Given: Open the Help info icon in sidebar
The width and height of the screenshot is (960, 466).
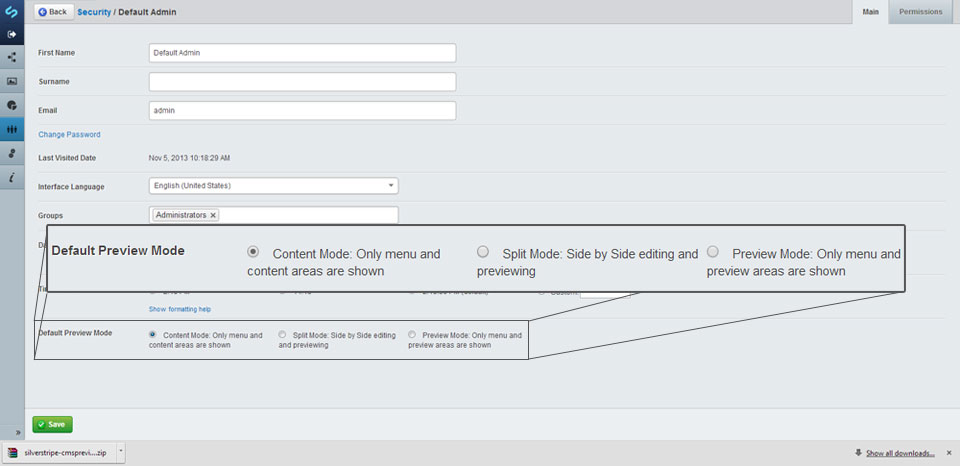Looking at the screenshot, I should 12,177.
